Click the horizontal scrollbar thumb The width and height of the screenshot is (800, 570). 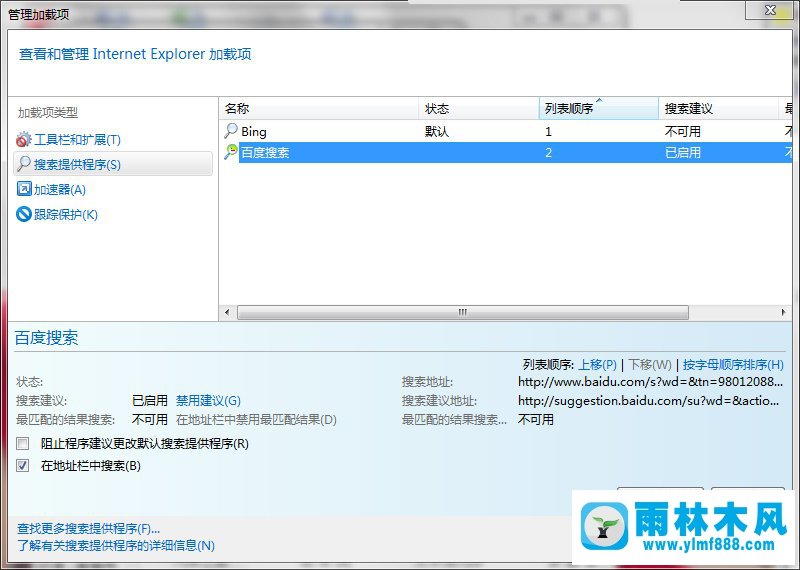tap(463, 312)
